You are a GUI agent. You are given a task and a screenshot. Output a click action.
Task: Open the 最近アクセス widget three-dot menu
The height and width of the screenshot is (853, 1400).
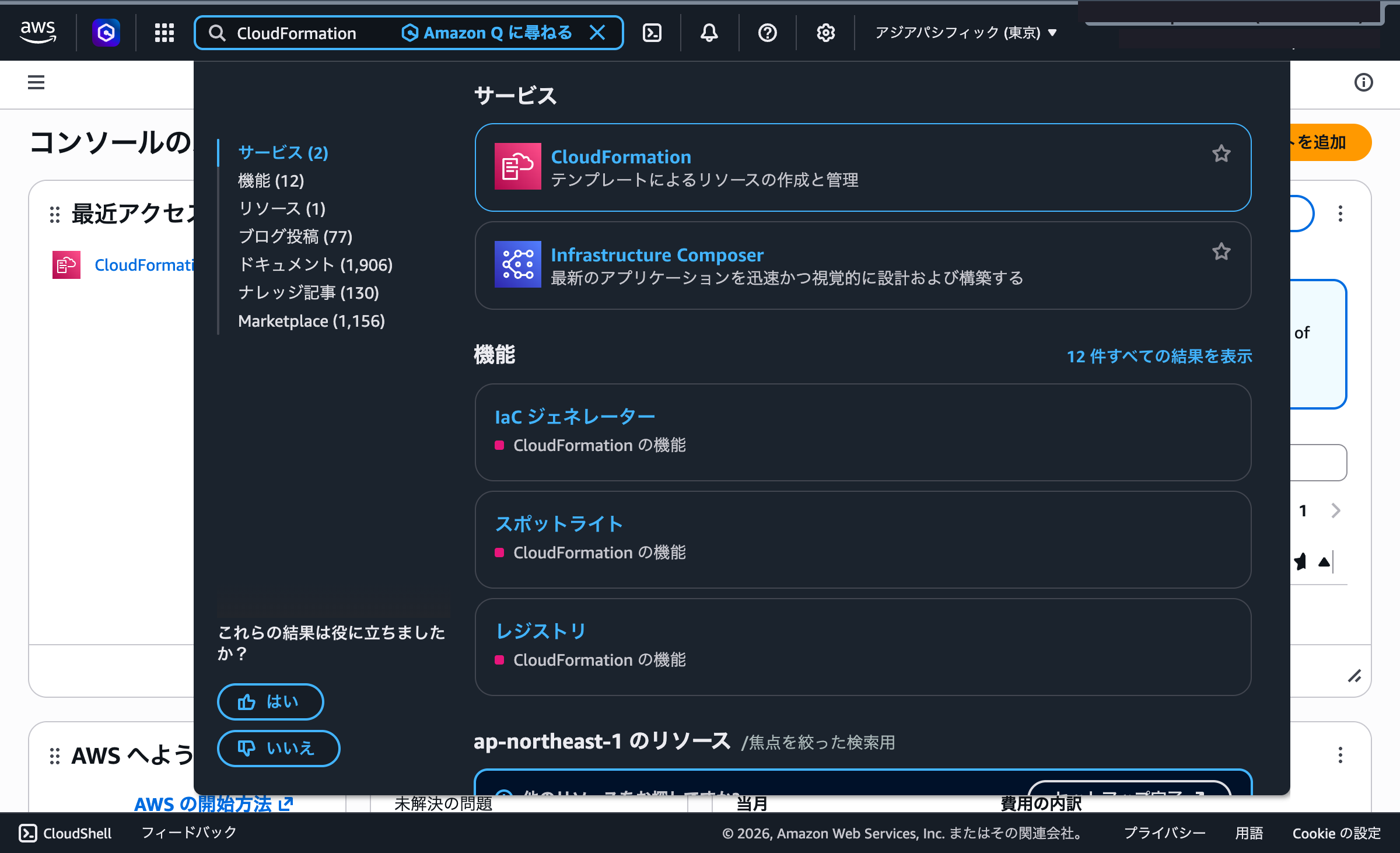[x=1340, y=214]
